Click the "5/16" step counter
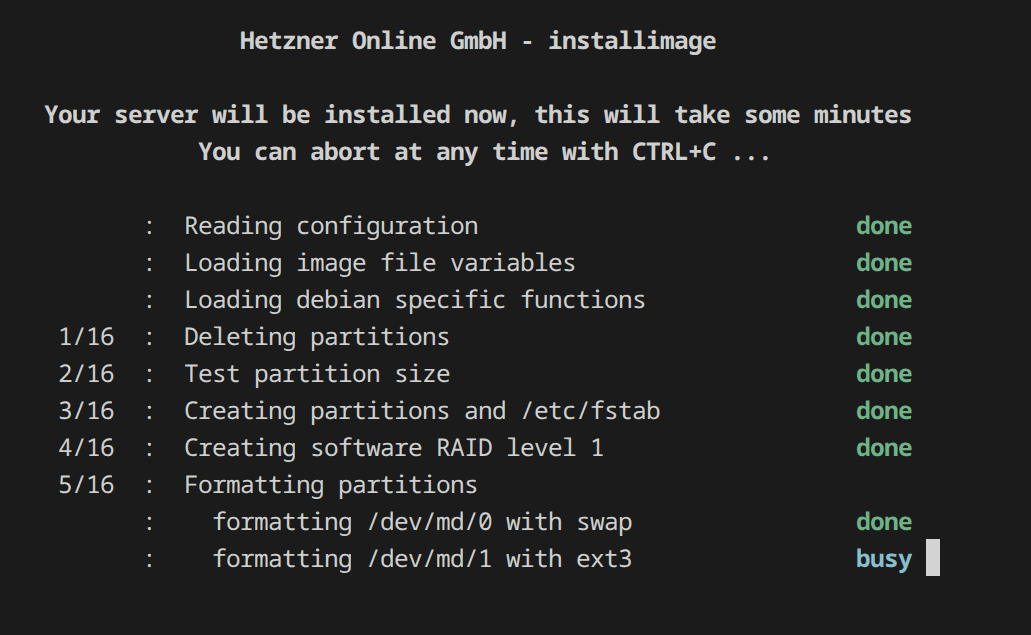 (x=86, y=485)
